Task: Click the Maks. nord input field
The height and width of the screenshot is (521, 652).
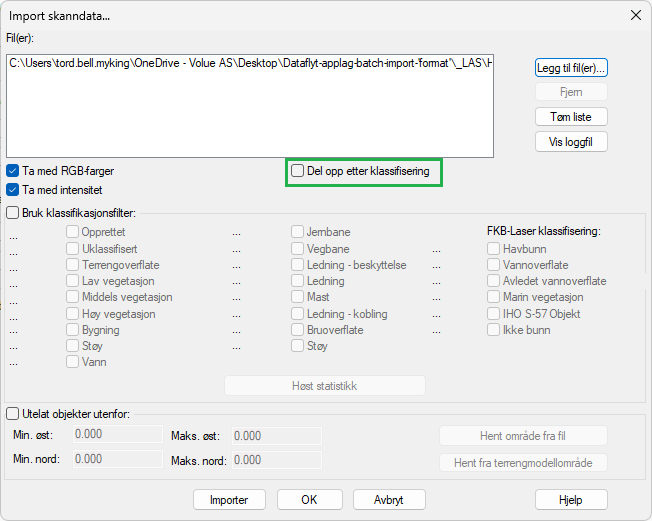Action: 276,460
